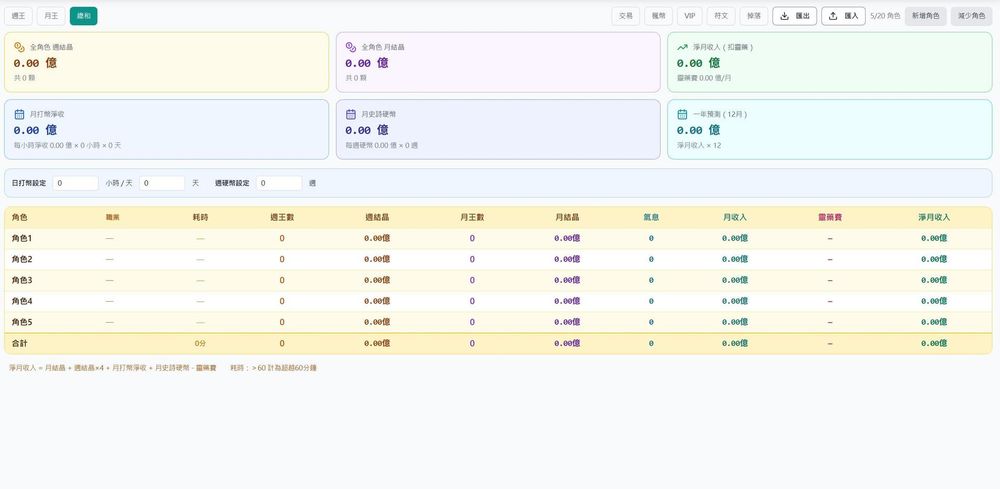Screen dimensions: 1000x489
Task: Click the 角色5 row name
Action: (22, 322)
